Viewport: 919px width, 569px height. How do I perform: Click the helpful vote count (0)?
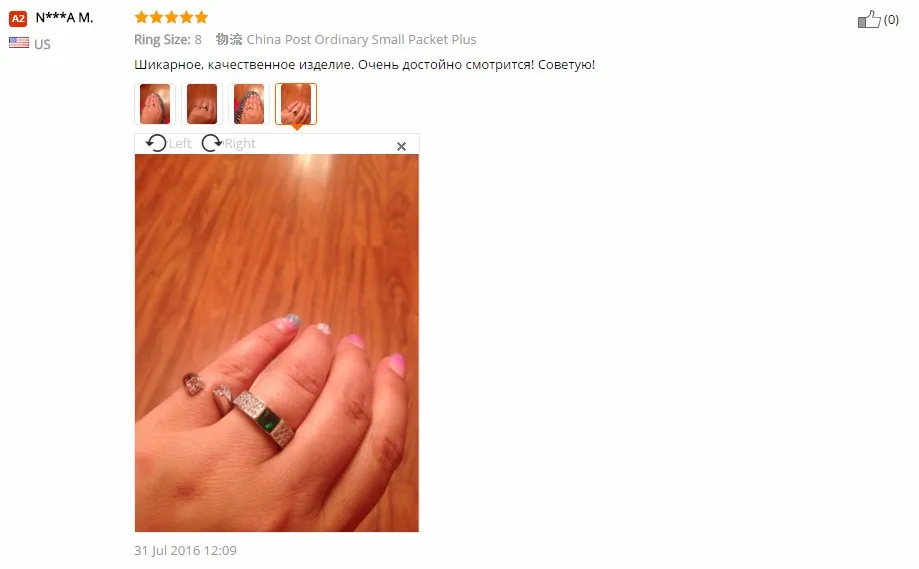click(x=891, y=20)
